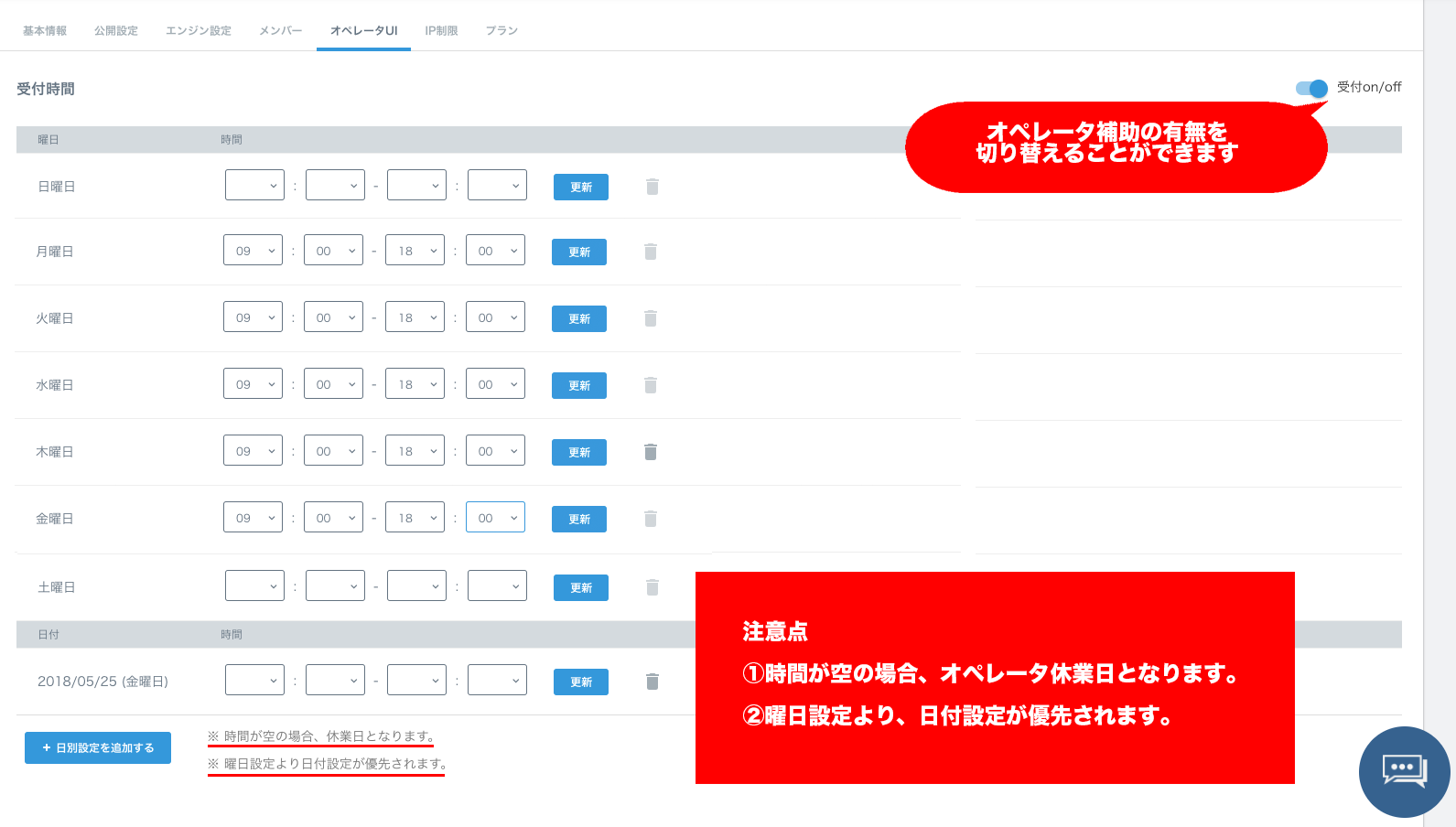Open 水曜日 end hour dropdown

tap(415, 383)
